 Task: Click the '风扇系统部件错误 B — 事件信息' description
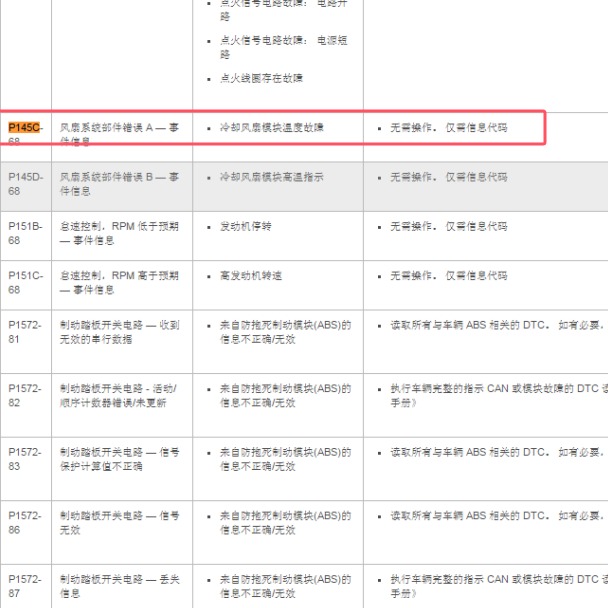point(119,184)
